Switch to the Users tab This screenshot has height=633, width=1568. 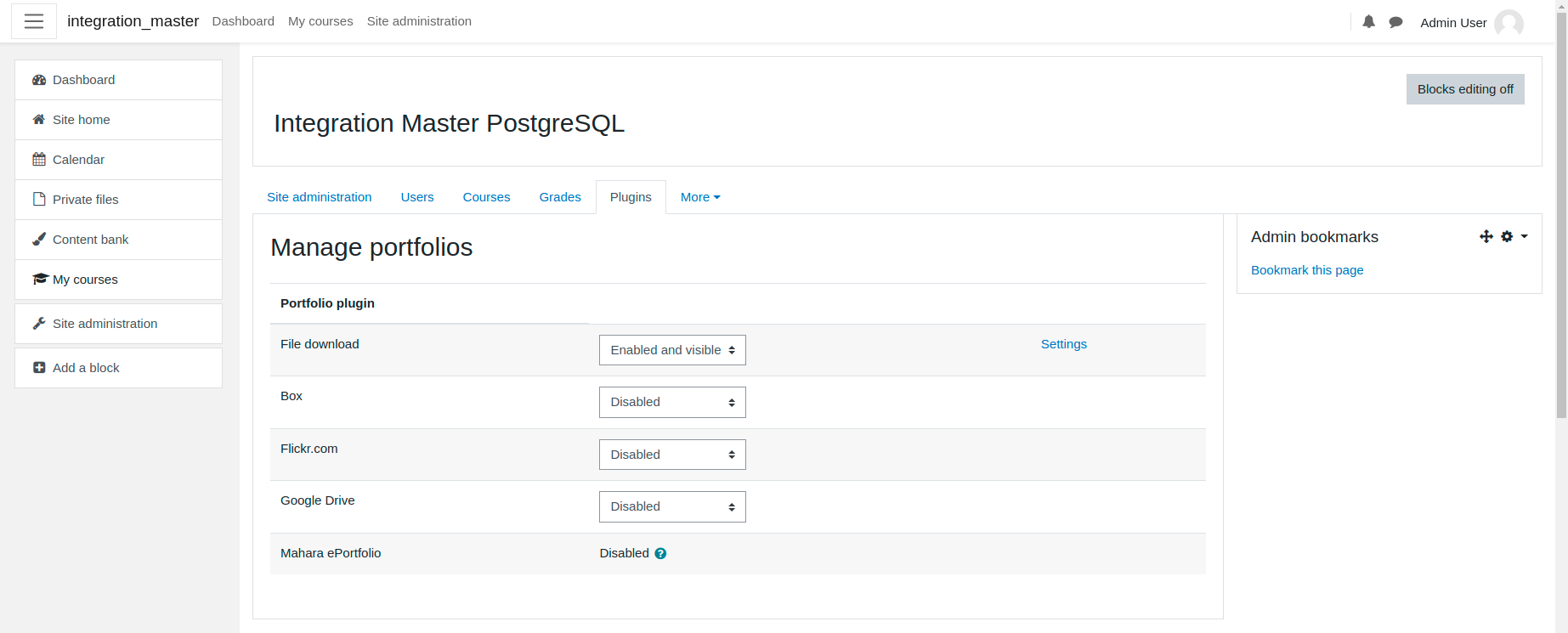click(x=417, y=197)
